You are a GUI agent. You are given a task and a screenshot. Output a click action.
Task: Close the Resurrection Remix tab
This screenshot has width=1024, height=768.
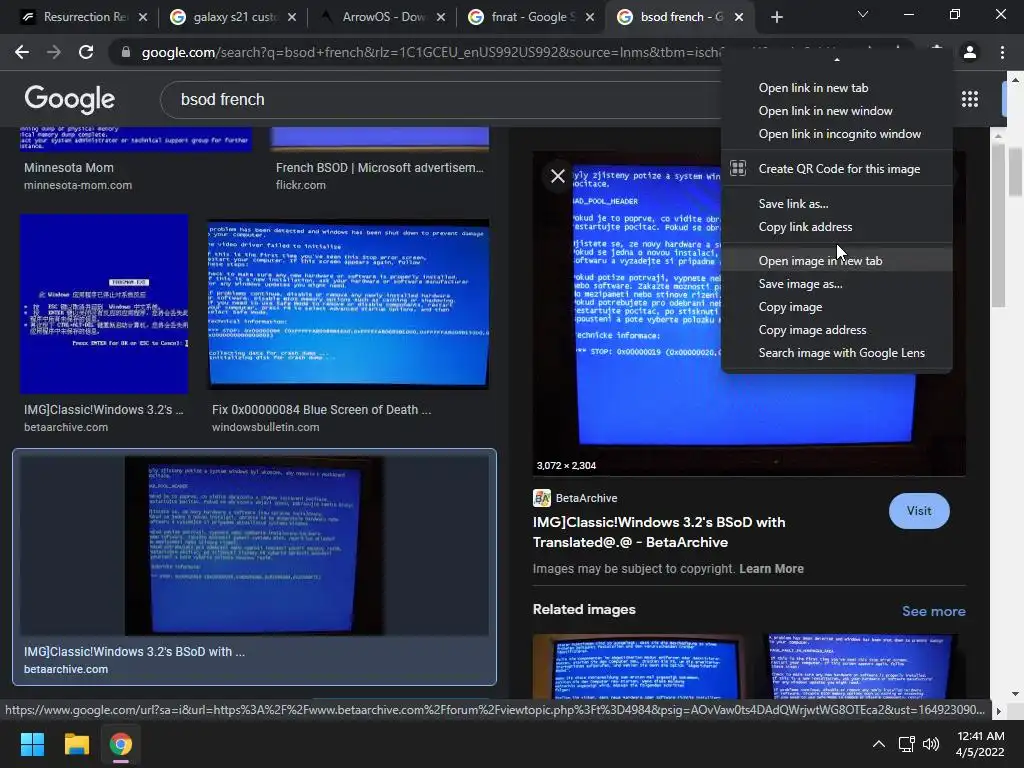coord(143,17)
